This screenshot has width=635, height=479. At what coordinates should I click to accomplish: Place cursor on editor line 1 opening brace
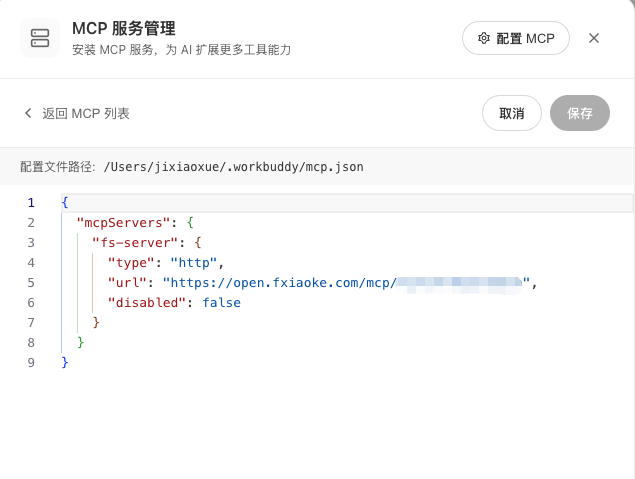click(65, 202)
